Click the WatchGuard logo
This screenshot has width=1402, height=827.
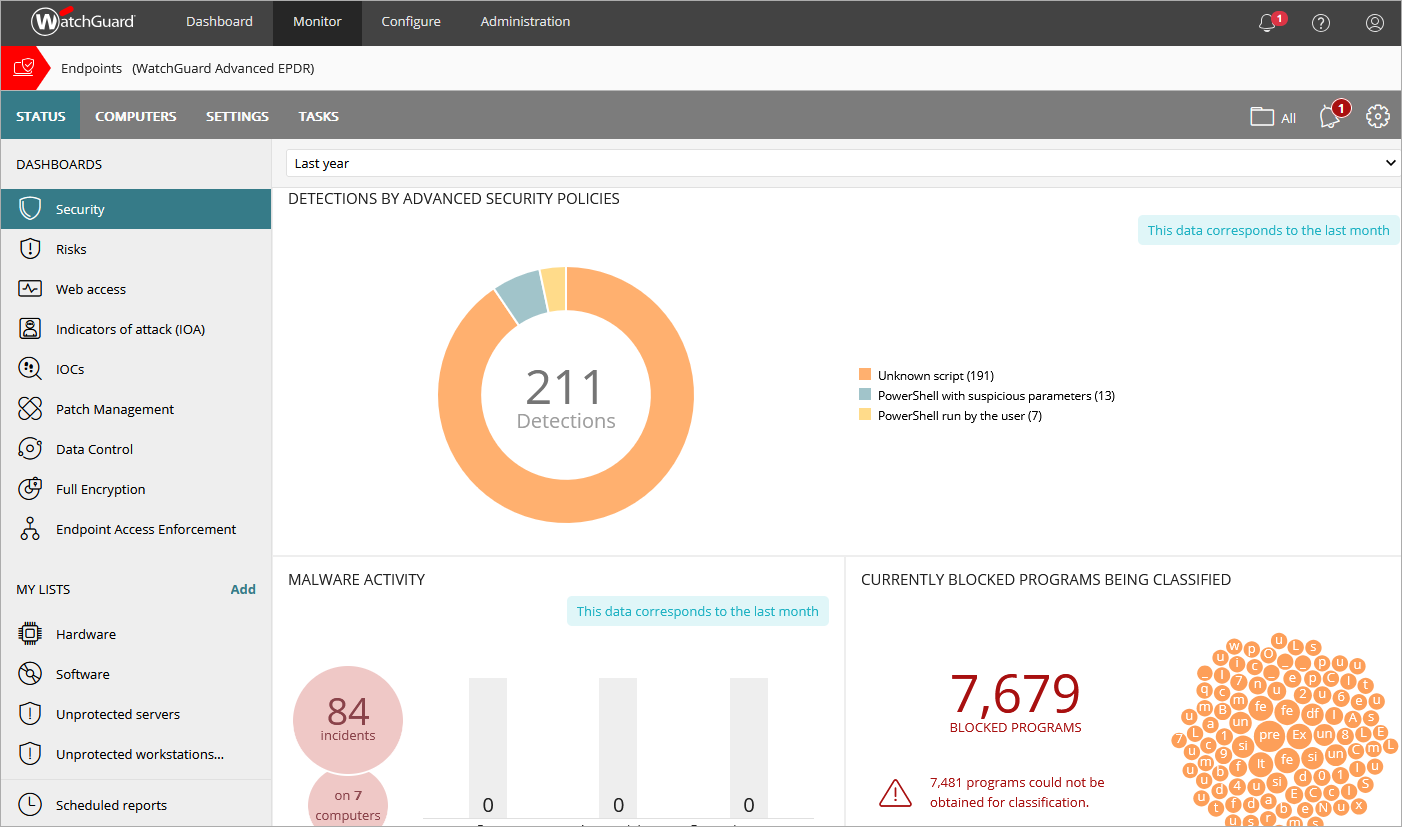click(x=83, y=22)
